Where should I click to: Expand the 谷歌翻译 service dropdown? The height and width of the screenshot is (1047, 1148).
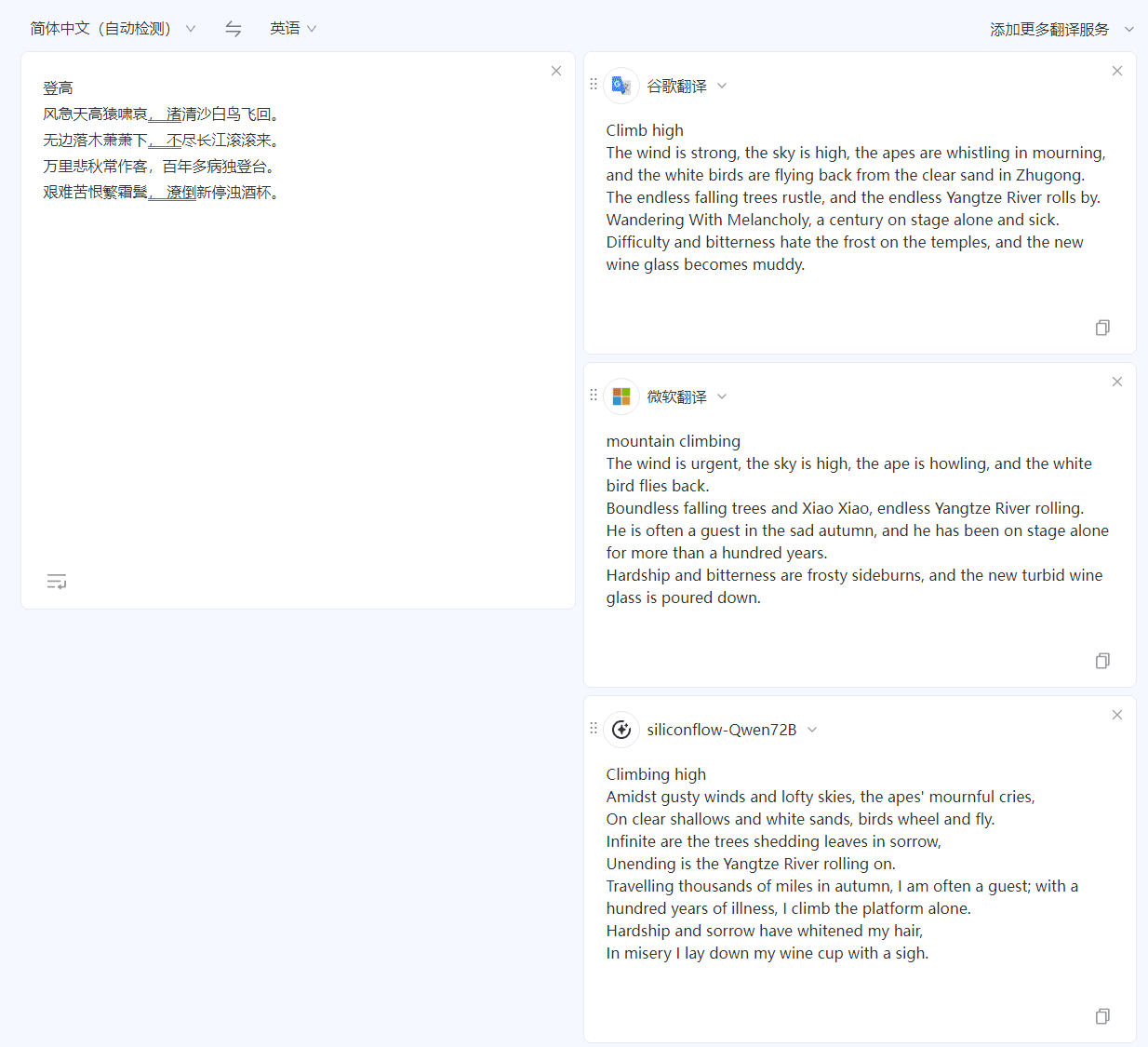(722, 86)
